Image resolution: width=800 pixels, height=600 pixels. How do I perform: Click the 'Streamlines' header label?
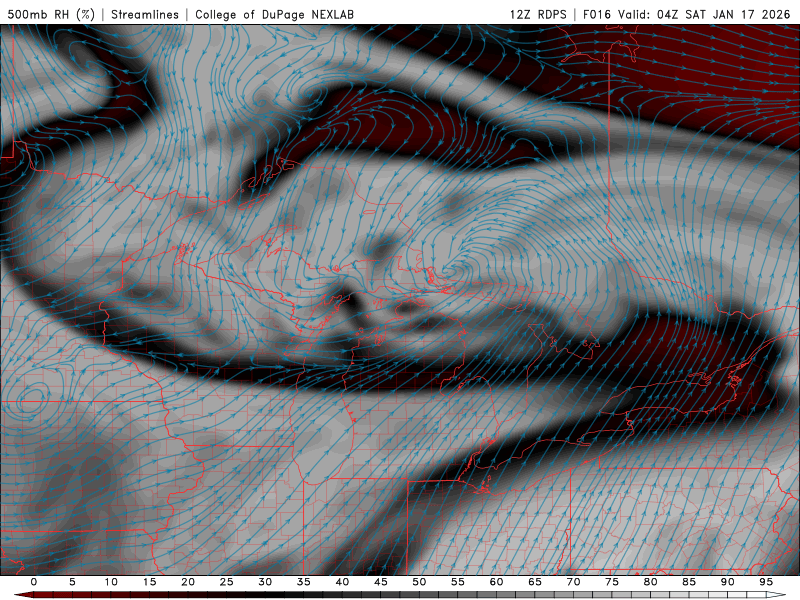coord(145,14)
